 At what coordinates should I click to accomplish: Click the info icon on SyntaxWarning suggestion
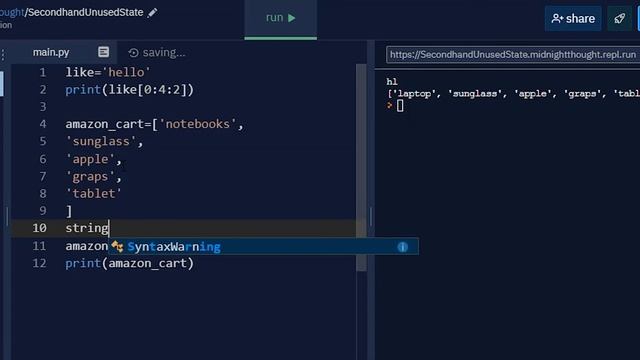tap(402, 247)
